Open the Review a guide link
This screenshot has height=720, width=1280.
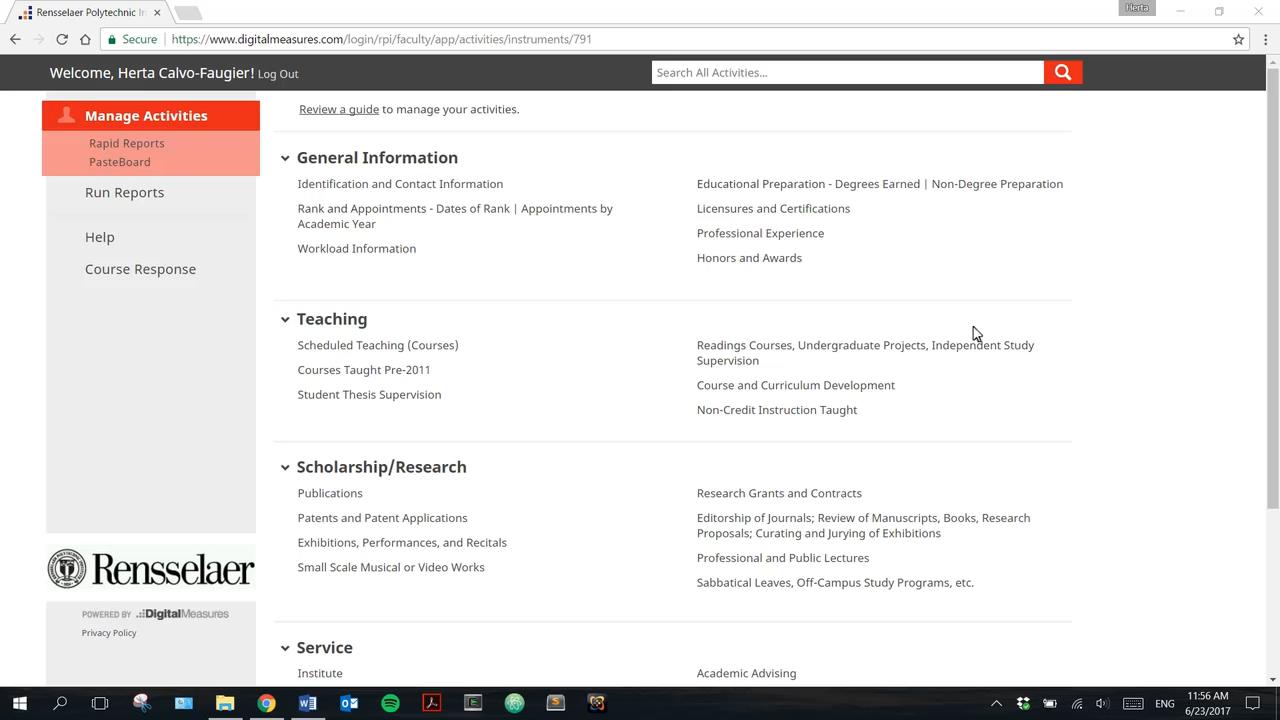(339, 109)
